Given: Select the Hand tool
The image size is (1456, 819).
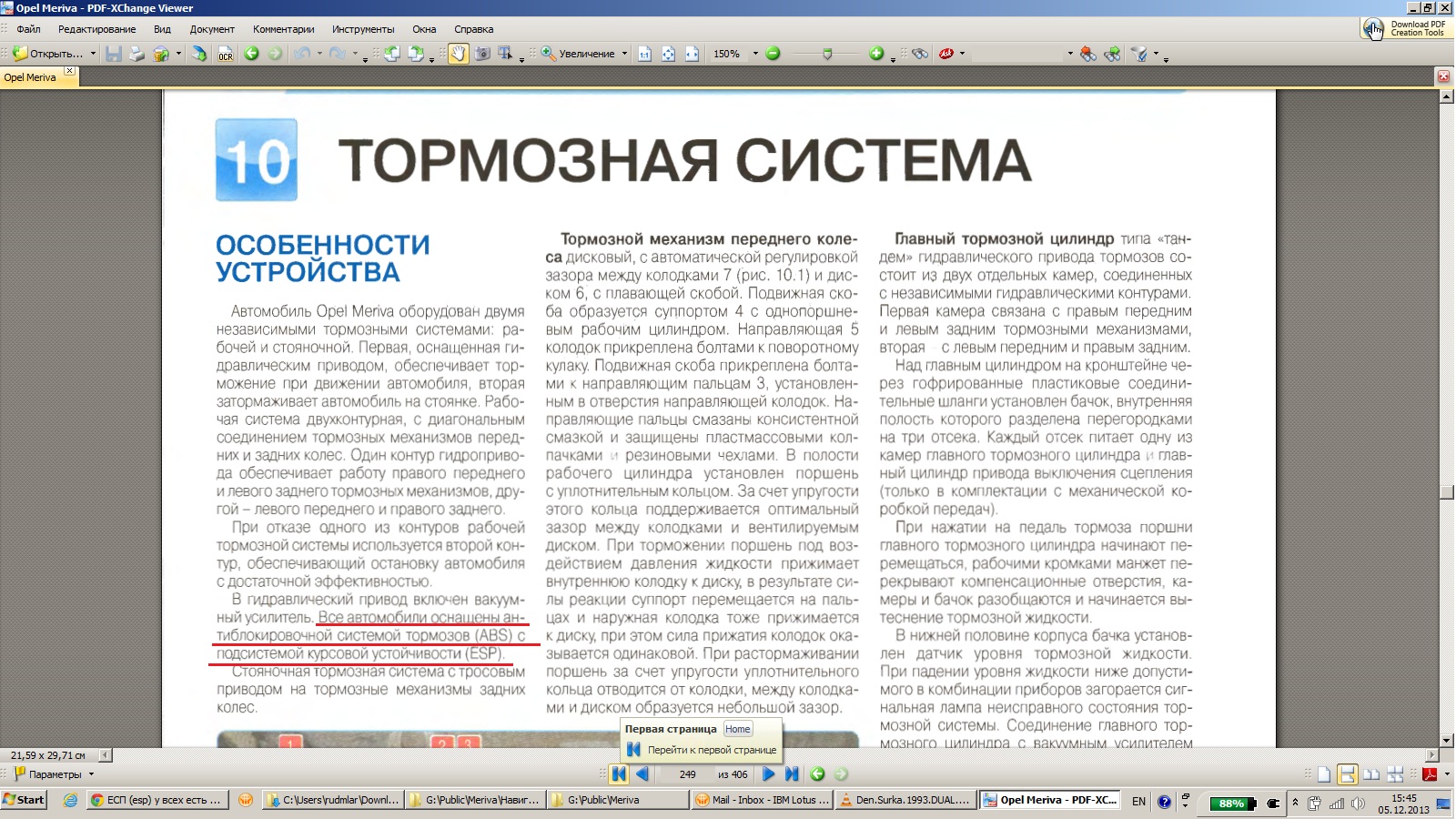Looking at the screenshot, I should coord(458,54).
